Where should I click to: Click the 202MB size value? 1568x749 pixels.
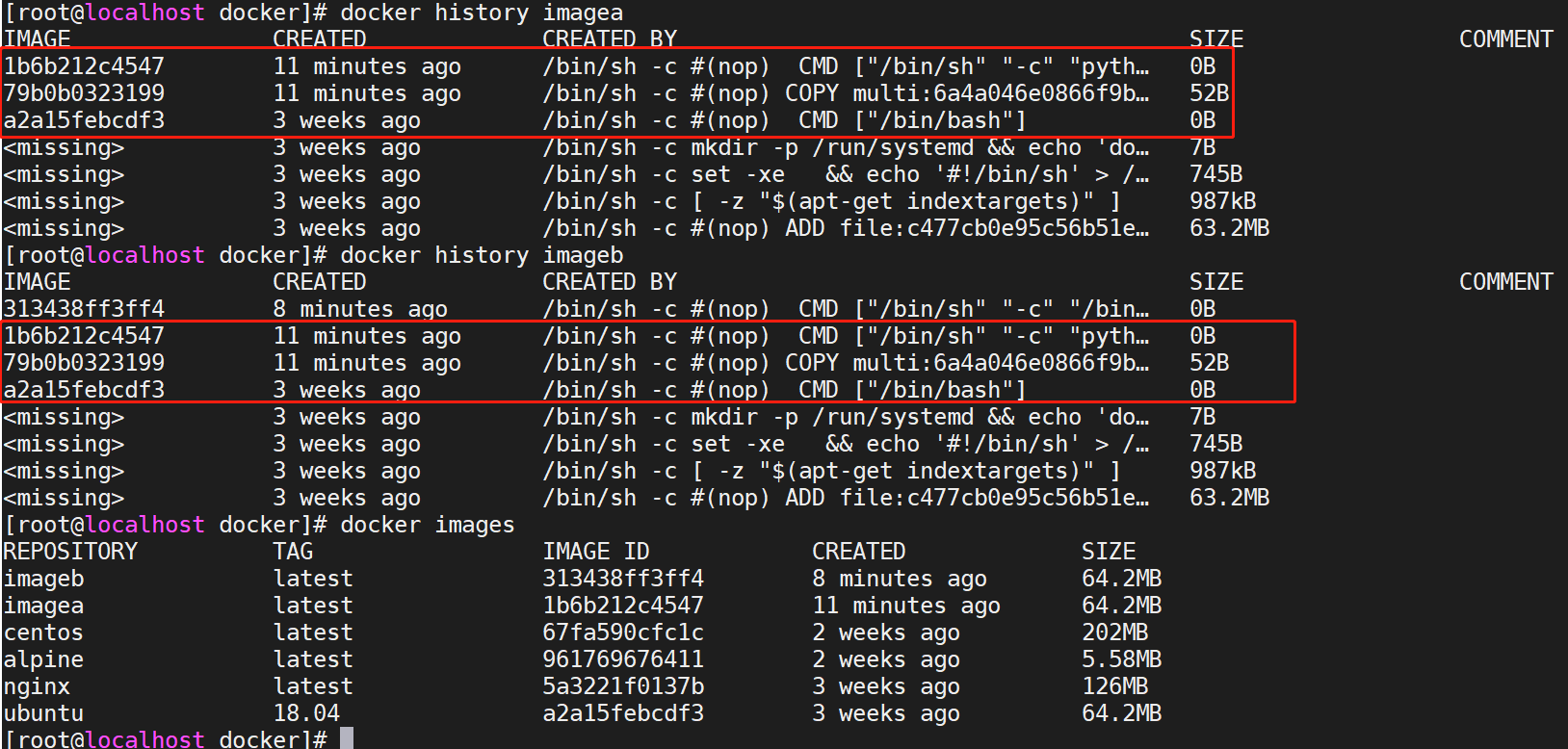1114,633
